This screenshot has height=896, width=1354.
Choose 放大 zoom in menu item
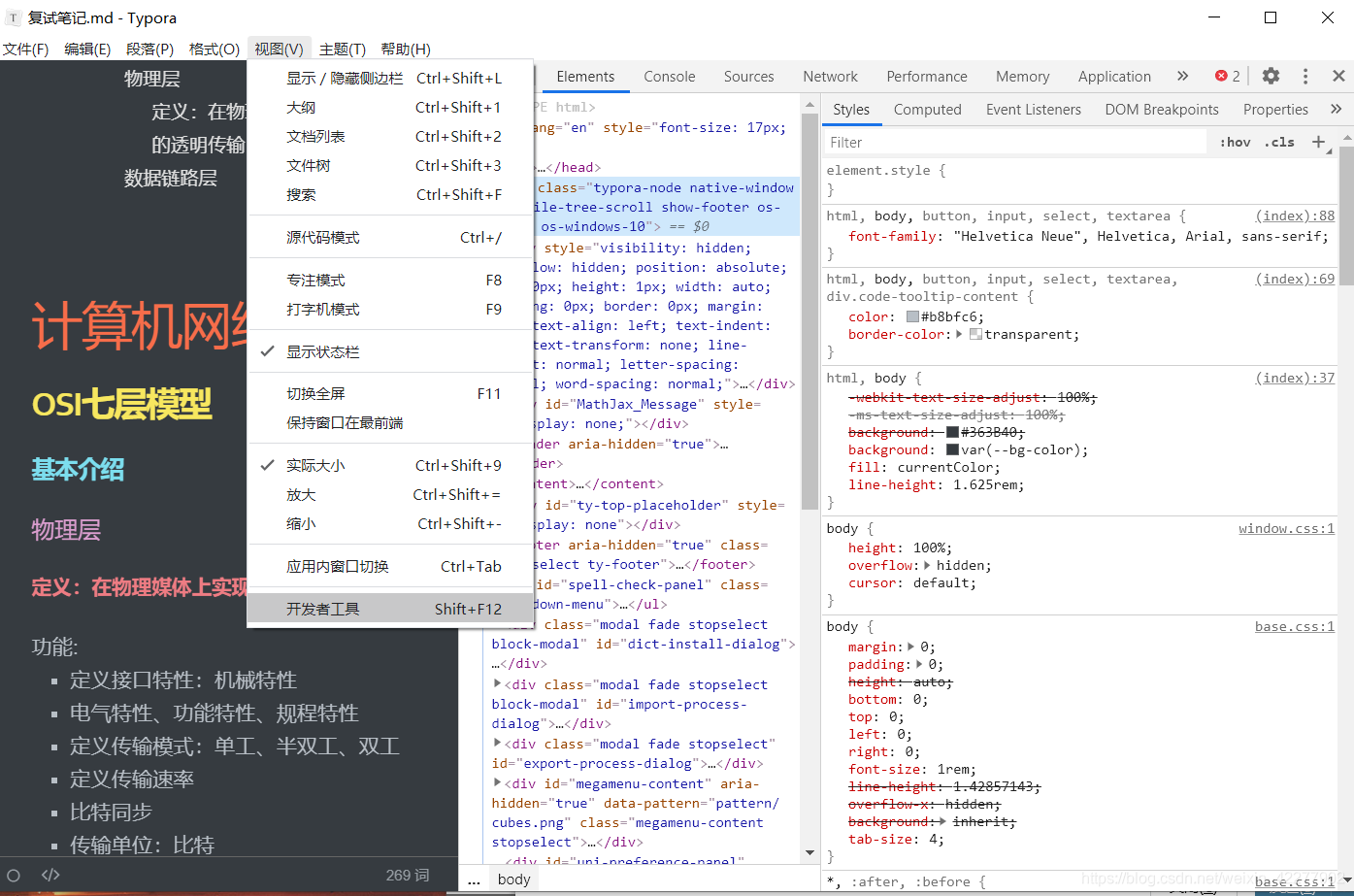coord(390,494)
